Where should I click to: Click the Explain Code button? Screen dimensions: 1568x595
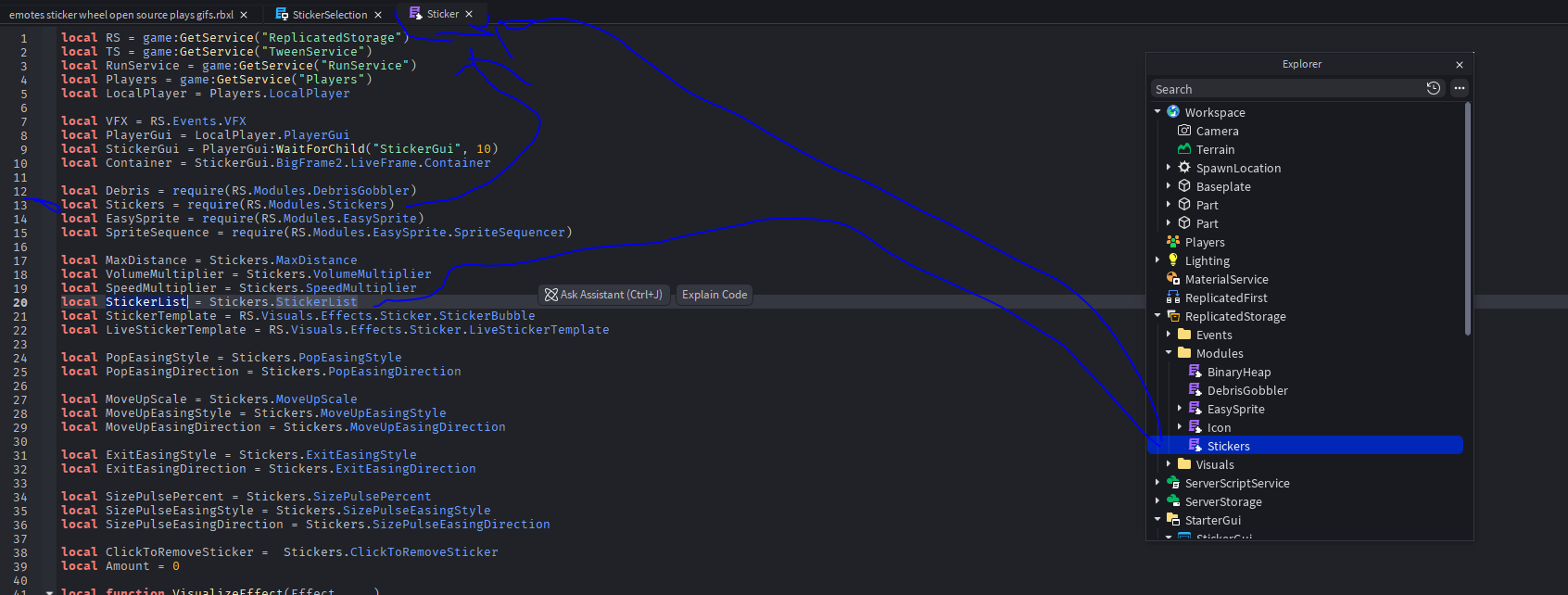tap(714, 295)
